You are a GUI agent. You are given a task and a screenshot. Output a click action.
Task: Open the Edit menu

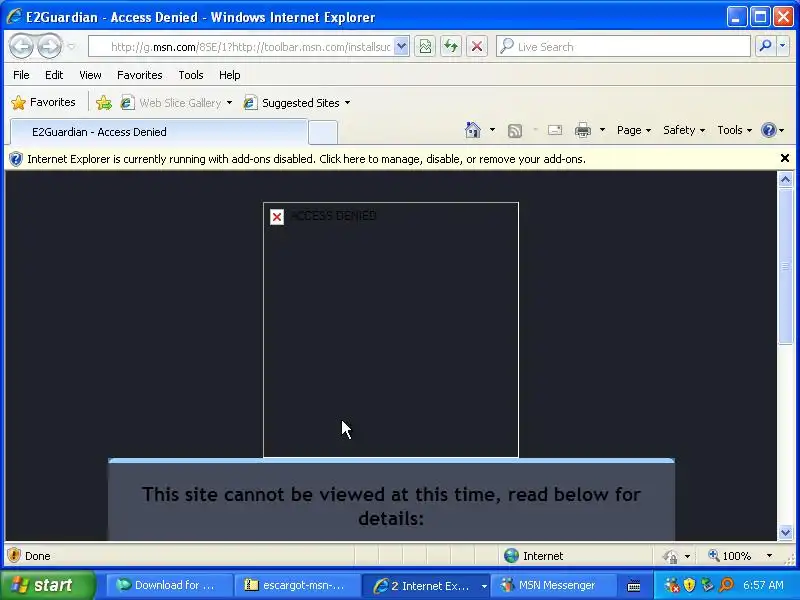[x=54, y=75]
